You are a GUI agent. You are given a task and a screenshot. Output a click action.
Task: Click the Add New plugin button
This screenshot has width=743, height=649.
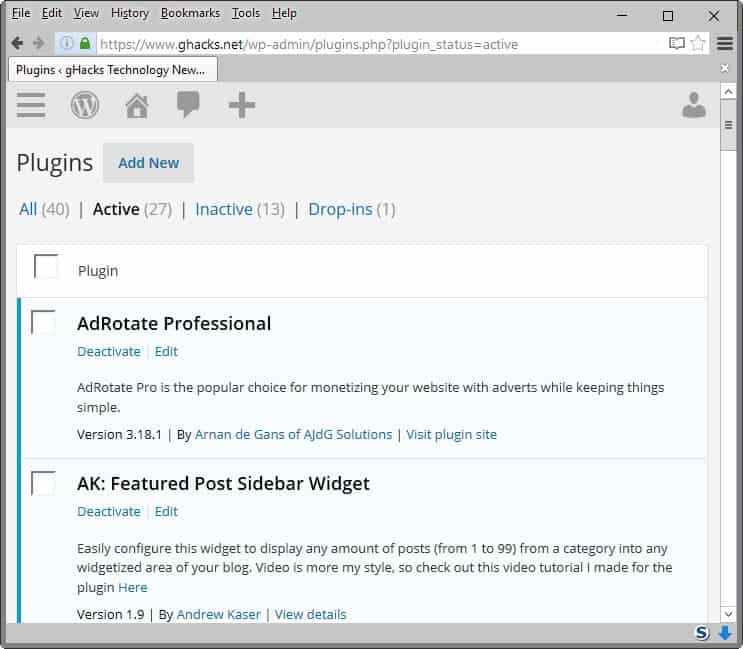[148, 162]
